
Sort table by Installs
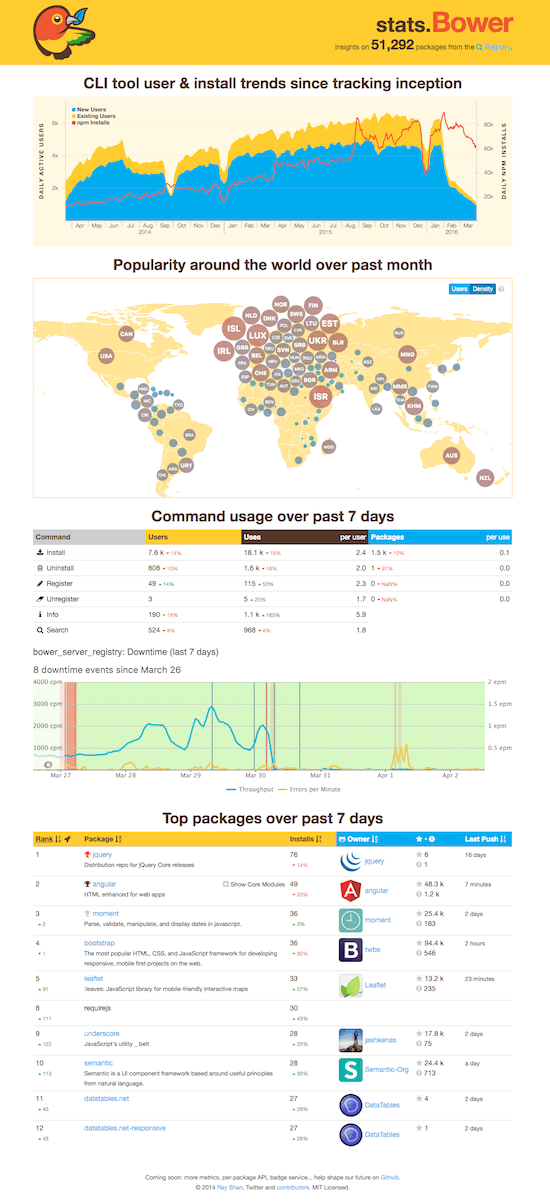(305, 838)
